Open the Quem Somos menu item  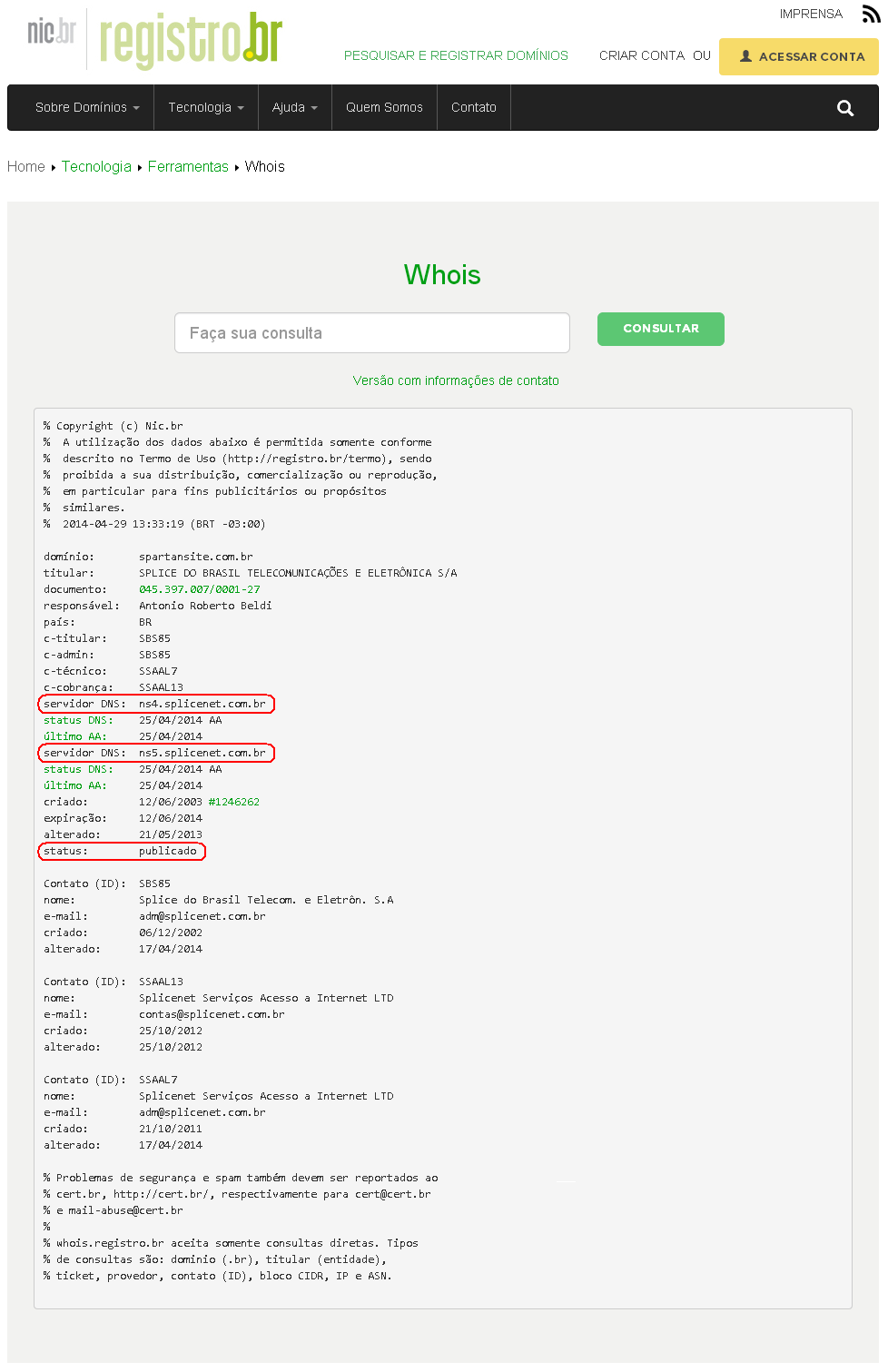pyautogui.click(x=384, y=107)
